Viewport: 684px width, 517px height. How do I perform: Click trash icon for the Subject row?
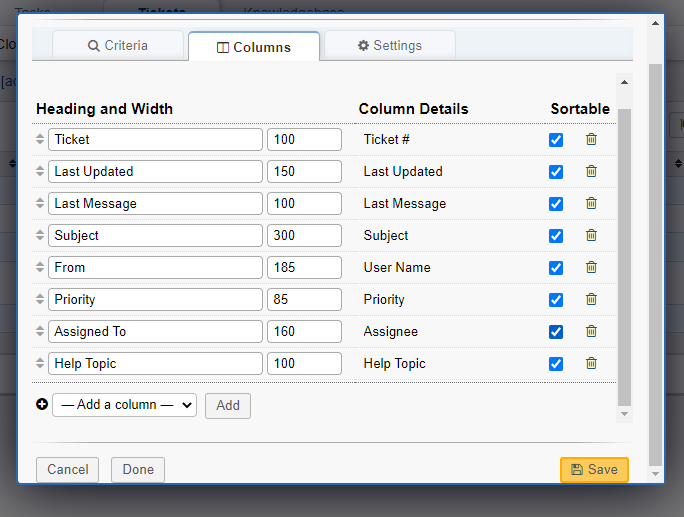pos(591,236)
